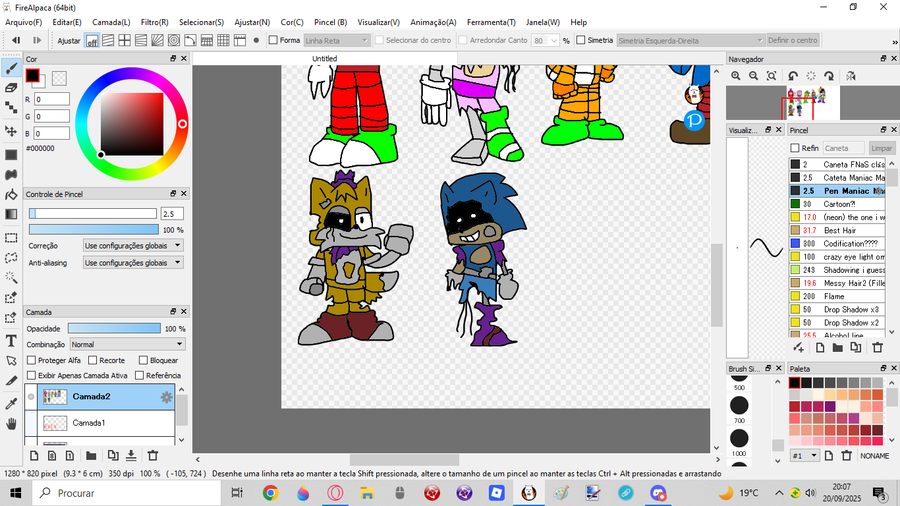This screenshot has height=506, width=900.
Task: Click the brush size slider
Action: click(x=92, y=213)
